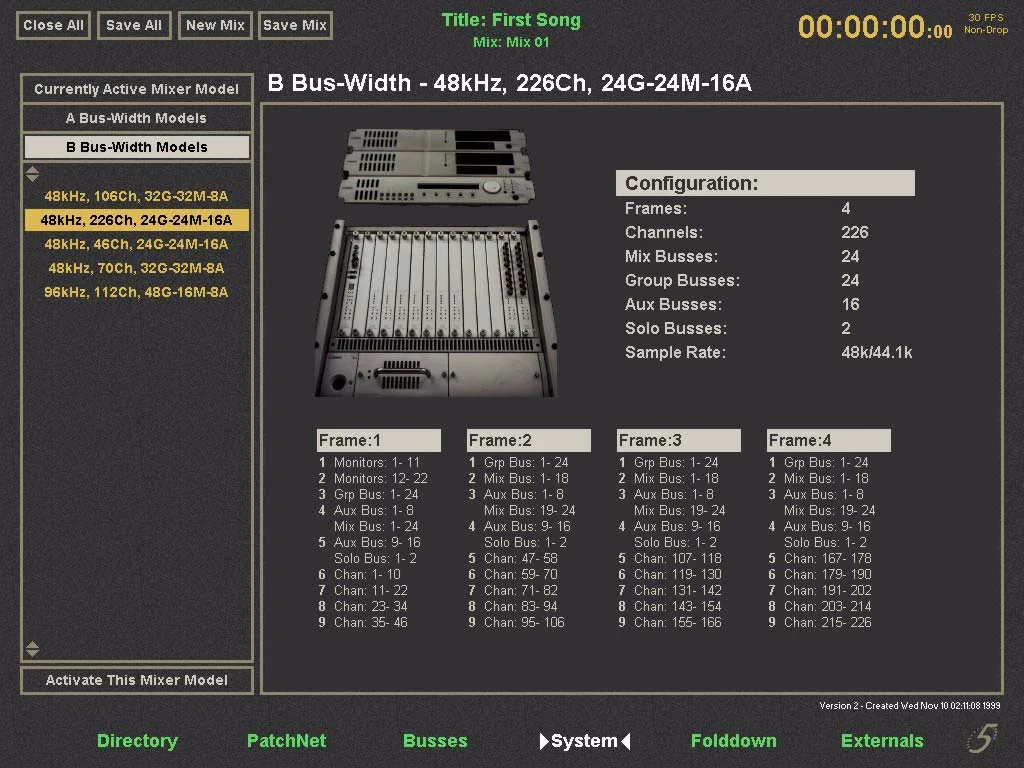Viewport: 1024px width, 768px height.
Task: Start a New Mix
Action: point(215,25)
